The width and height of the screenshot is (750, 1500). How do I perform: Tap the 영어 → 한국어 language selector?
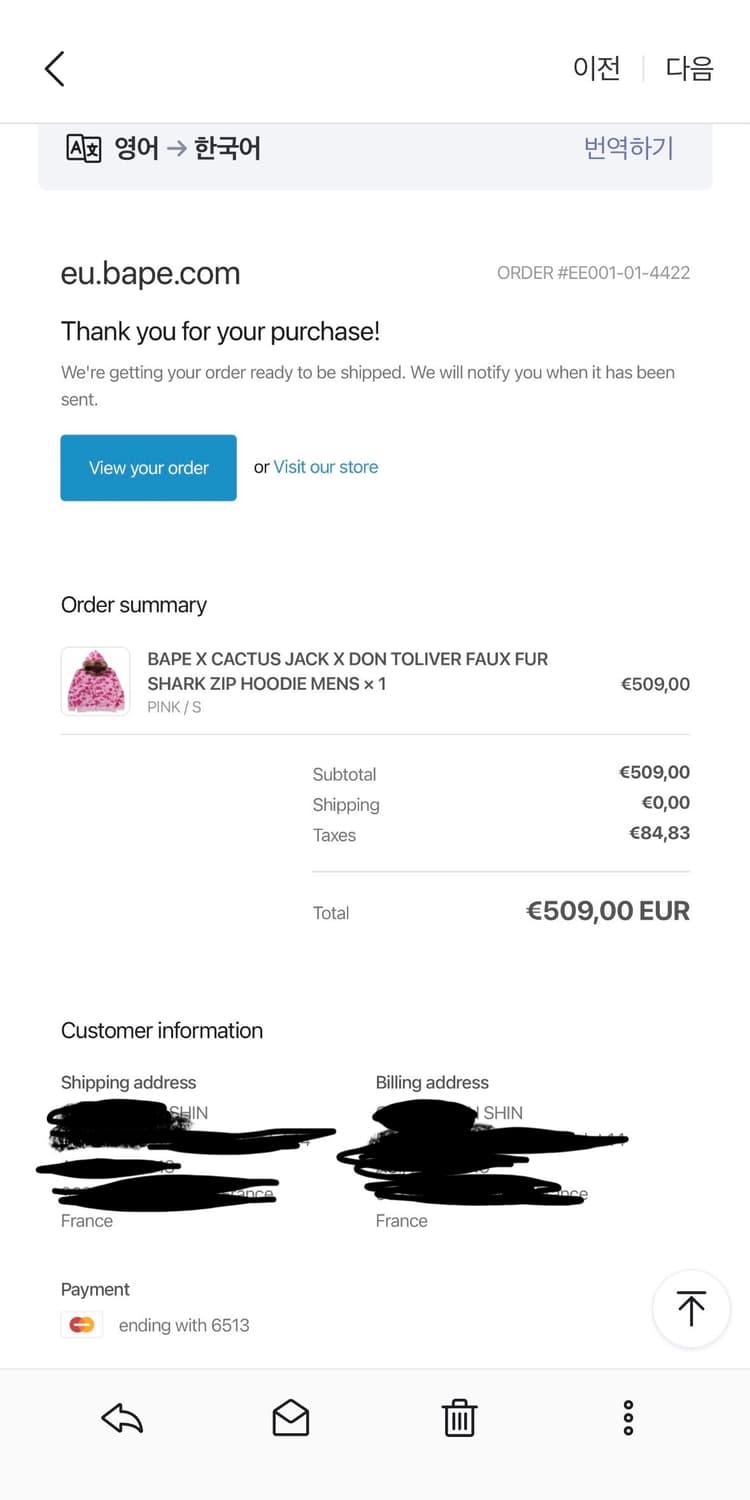pyautogui.click(x=188, y=149)
